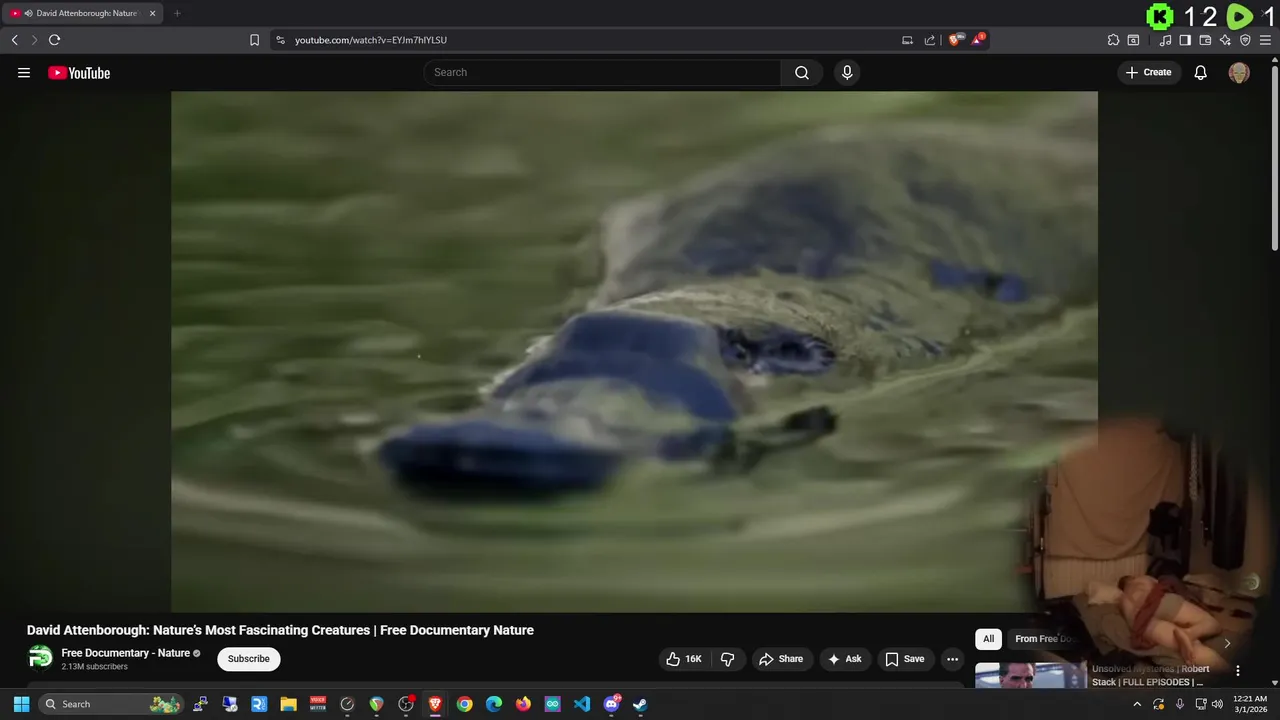Open YouTube notifications bell
This screenshot has width=1280, height=720.
coord(1201,72)
